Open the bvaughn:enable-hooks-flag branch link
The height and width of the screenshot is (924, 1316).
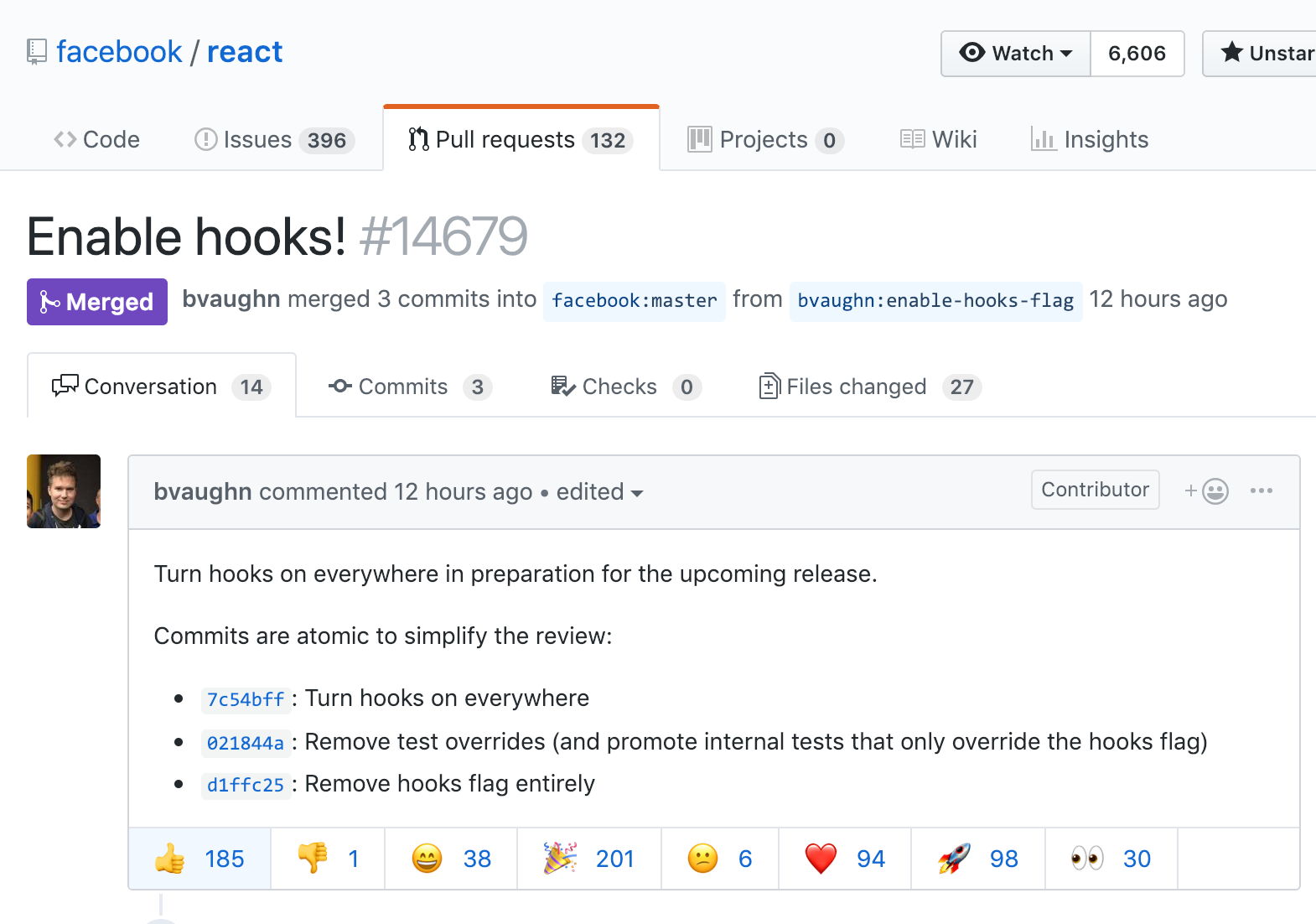tap(935, 301)
